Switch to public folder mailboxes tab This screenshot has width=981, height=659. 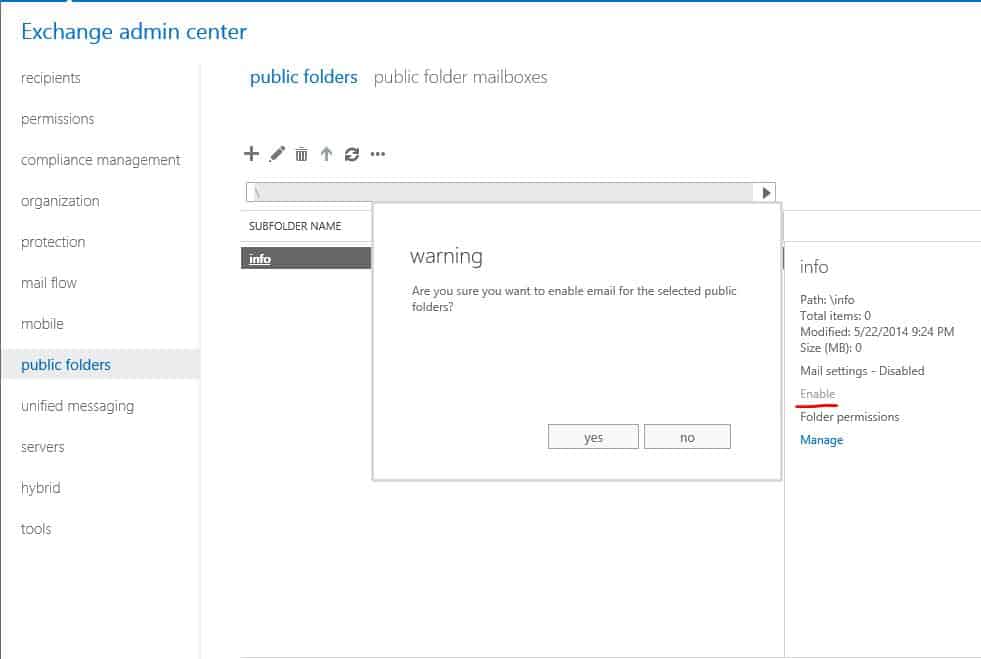(x=460, y=77)
